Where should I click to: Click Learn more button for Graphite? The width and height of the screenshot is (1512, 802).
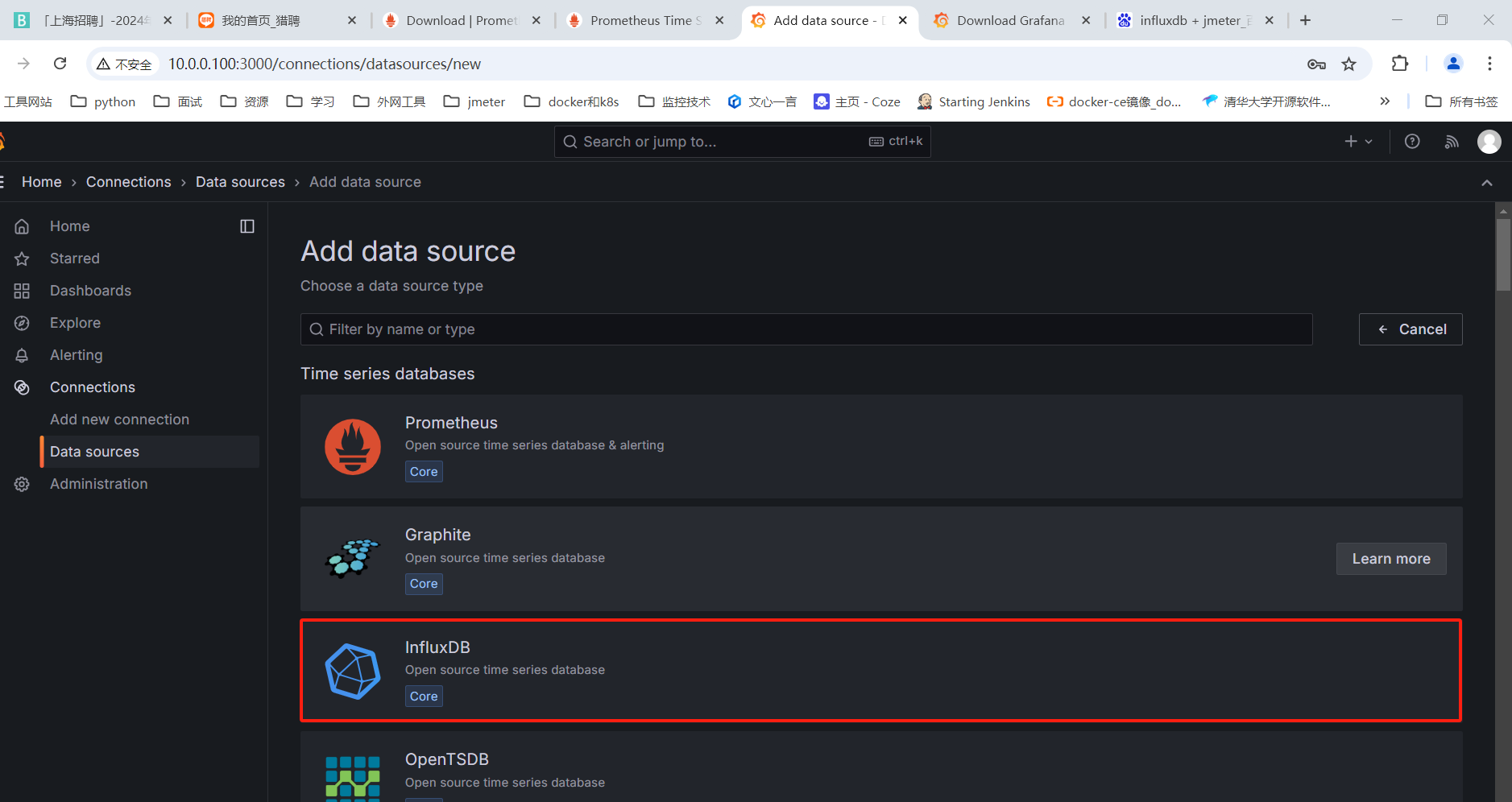(x=1390, y=559)
